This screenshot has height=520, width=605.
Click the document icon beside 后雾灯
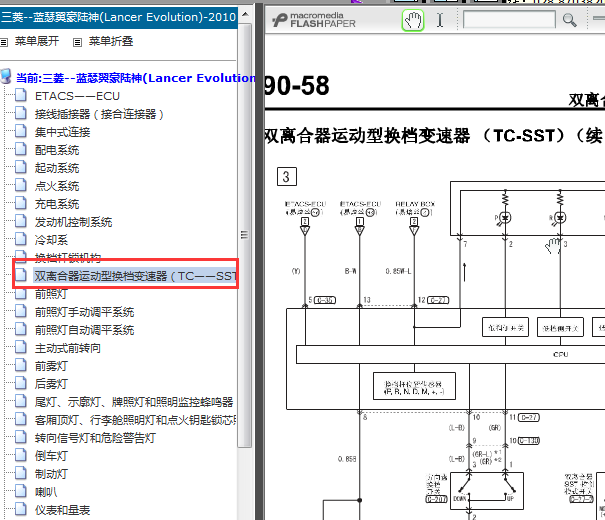click(x=21, y=383)
